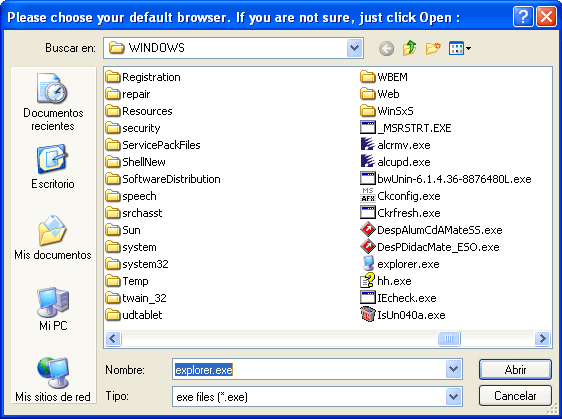This screenshot has height=419, width=562.
Task: Create a new folder
Action: (x=433, y=48)
